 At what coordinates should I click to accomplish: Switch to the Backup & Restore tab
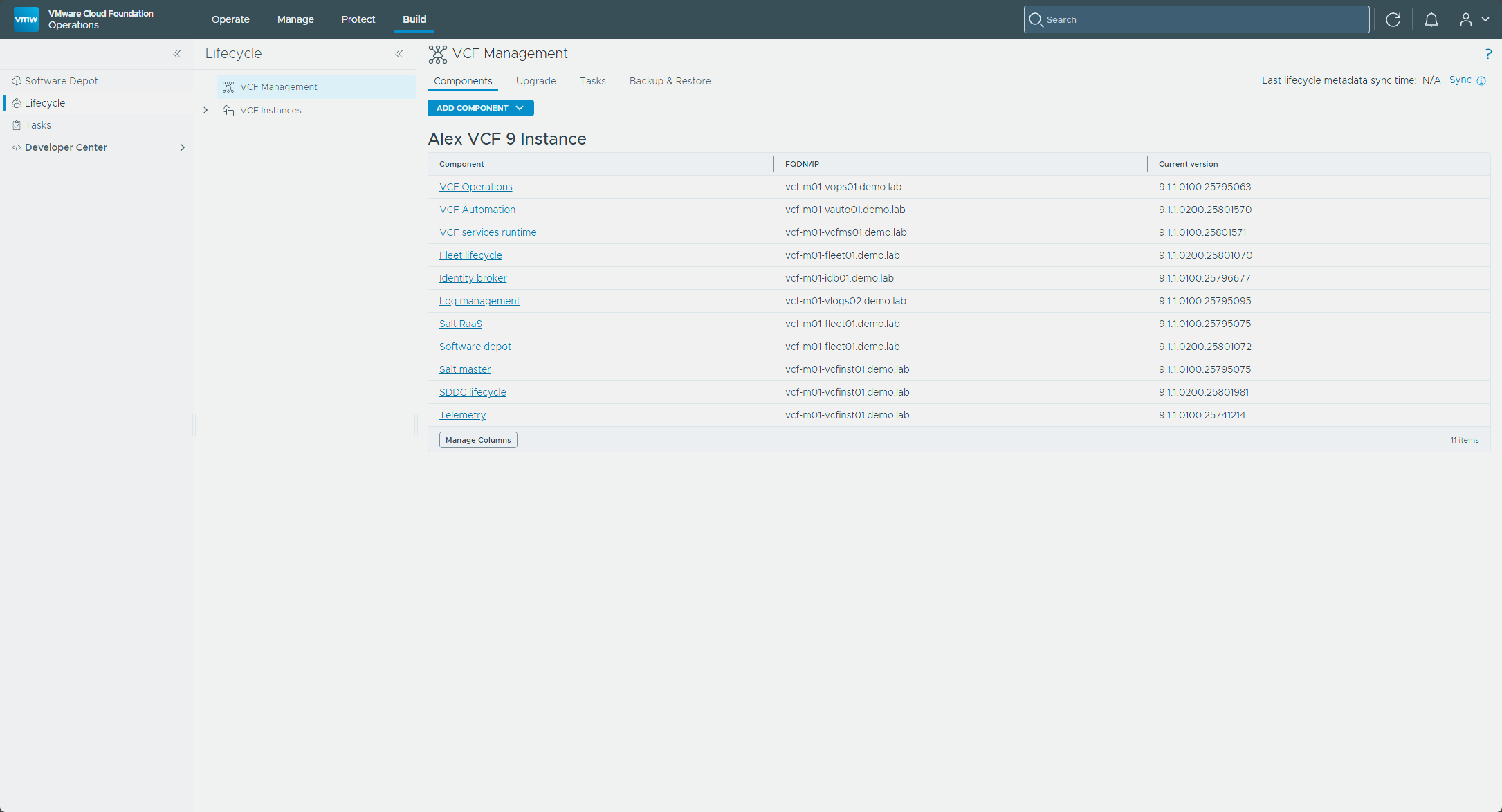pyautogui.click(x=670, y=81)
